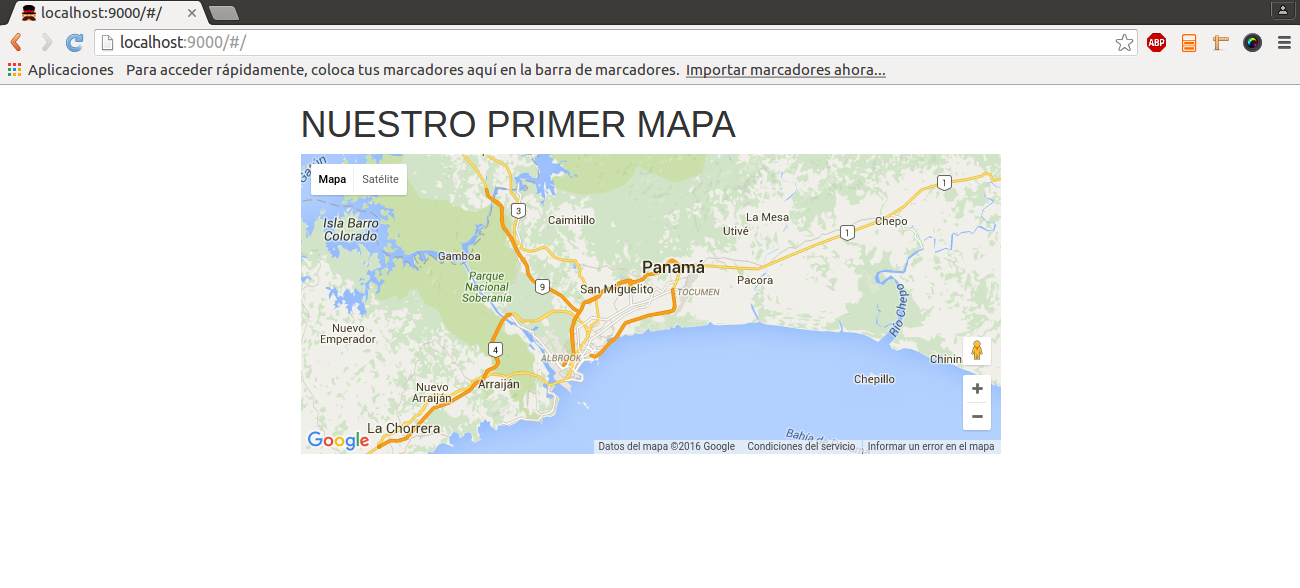Click the ALBROOK label on map
The height and width of the screenshot is (588, 1300).
(561, 358)
